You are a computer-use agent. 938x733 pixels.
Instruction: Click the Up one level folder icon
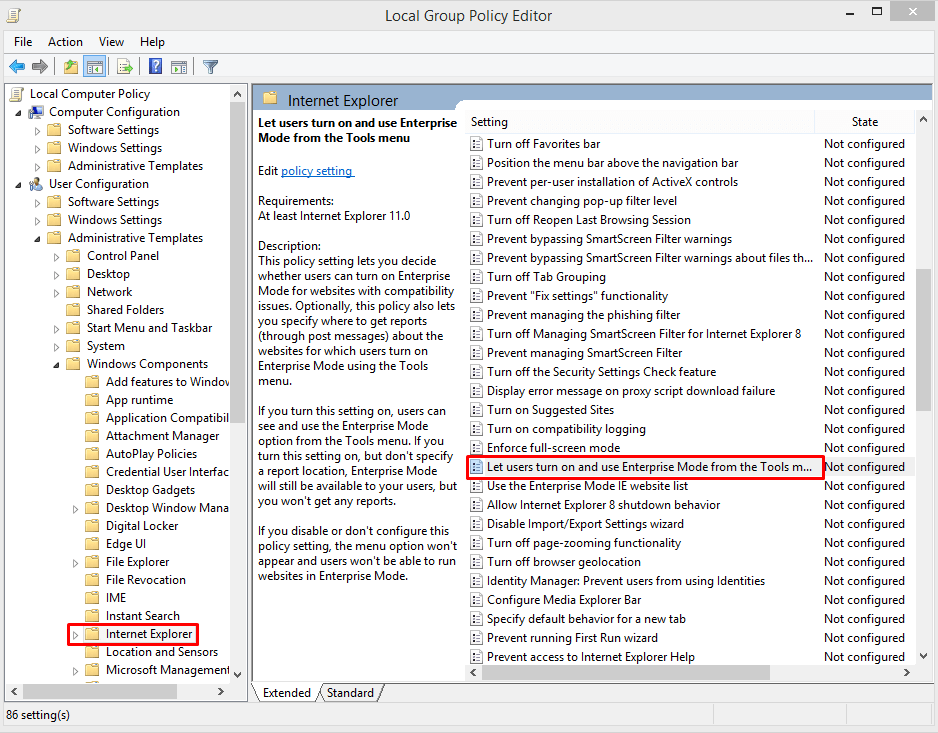click(x=71, y=66)
